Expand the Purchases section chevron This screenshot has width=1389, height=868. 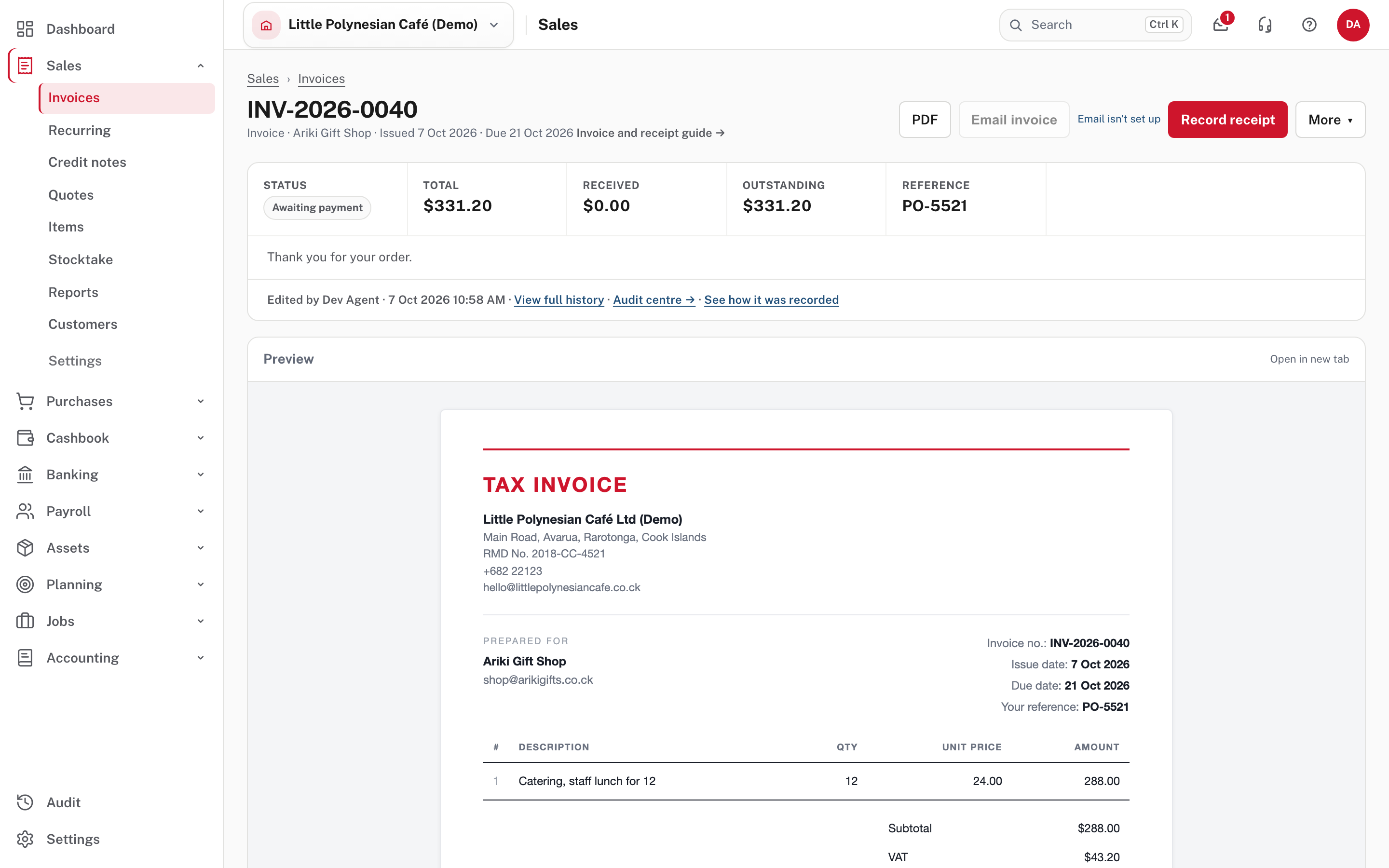point(200,401)
